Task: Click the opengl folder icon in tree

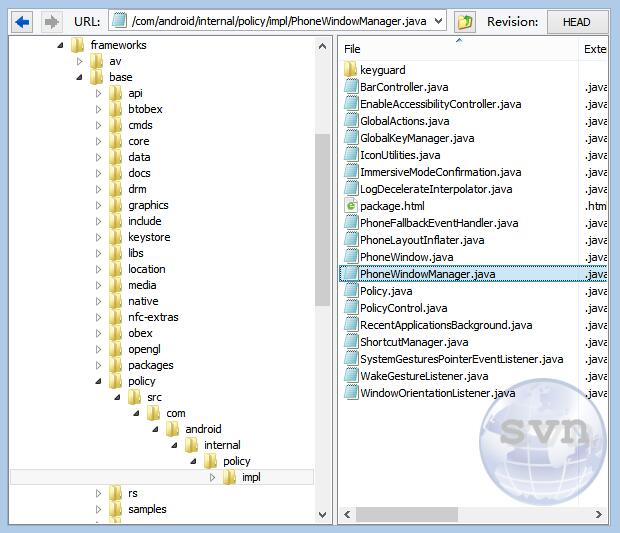Action: tap(115, 349)
